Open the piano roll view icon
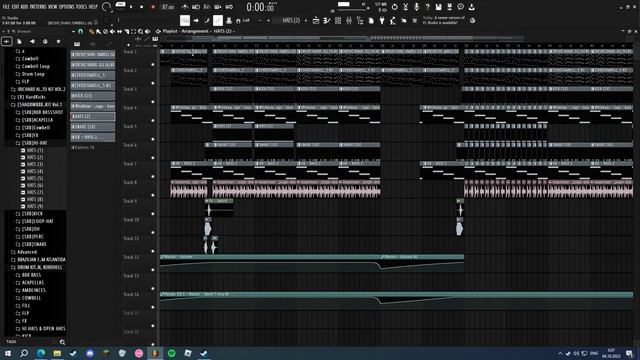Viewport: 640px width, 360px height. pos(327,20)
